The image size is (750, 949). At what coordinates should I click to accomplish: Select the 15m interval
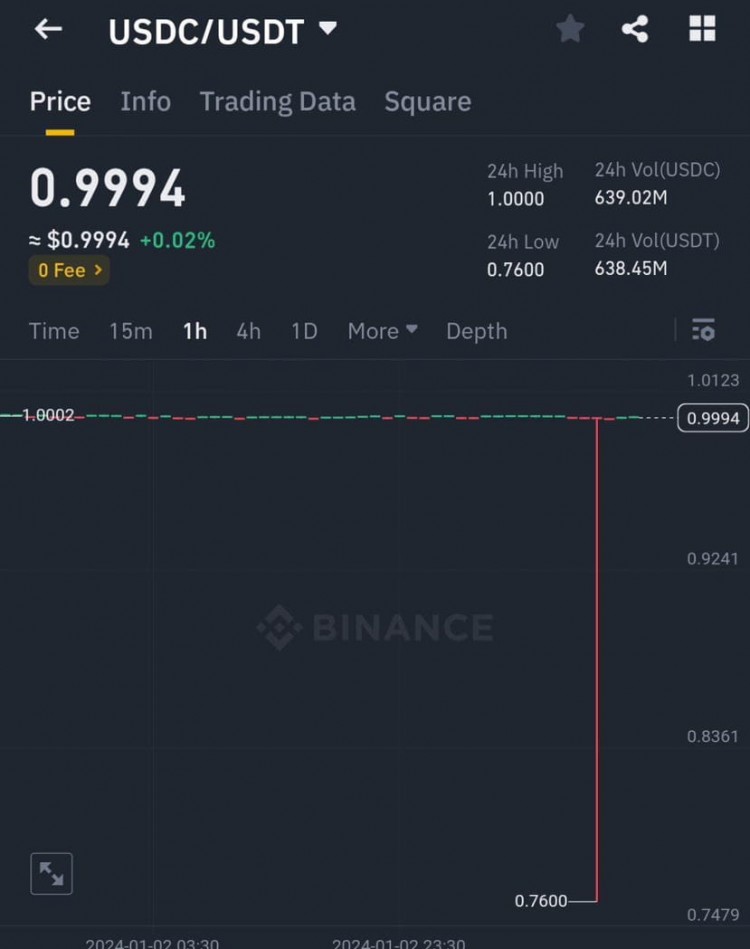click(131, 331)
